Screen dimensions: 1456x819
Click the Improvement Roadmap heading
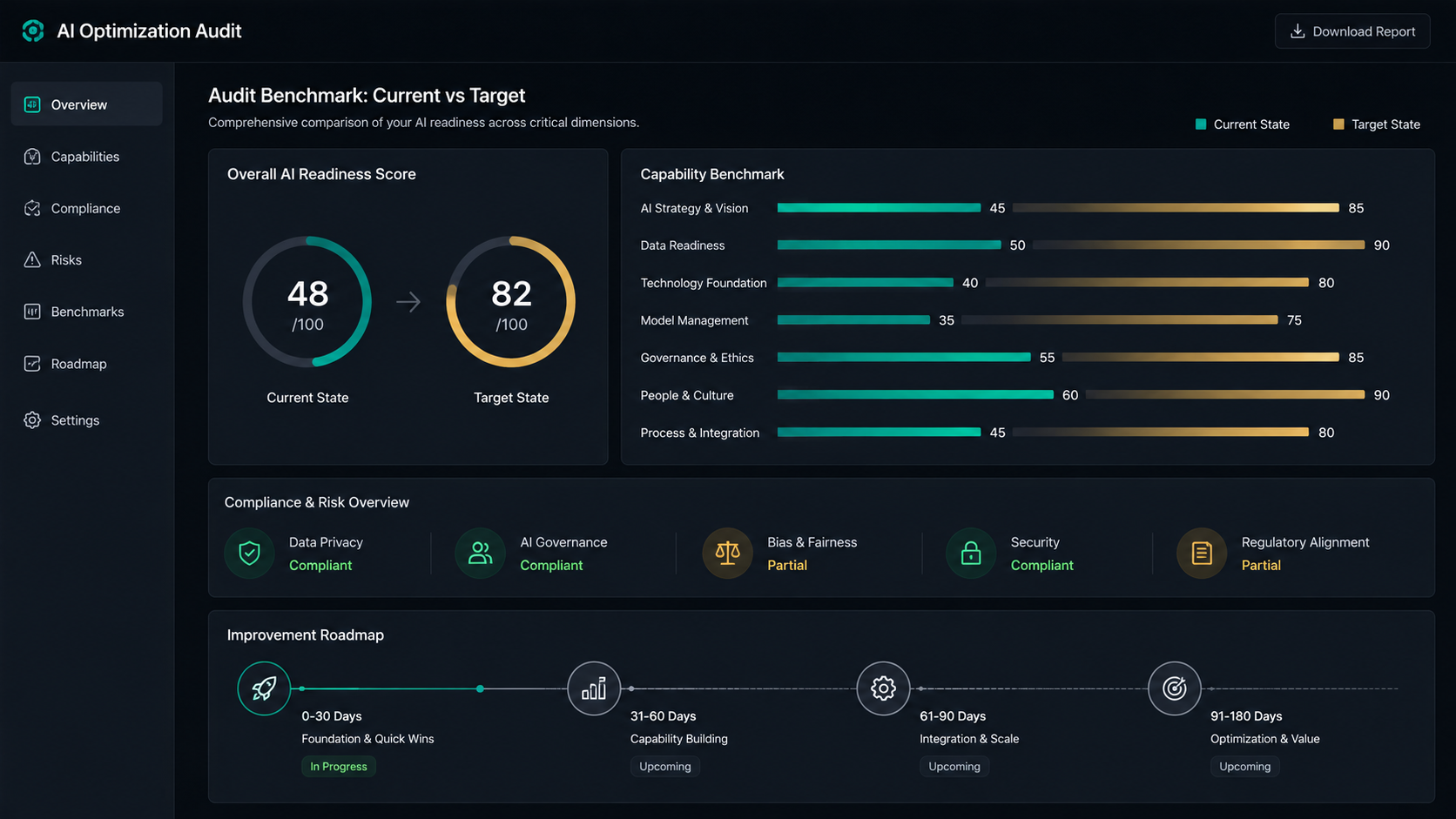coord(306,635)
